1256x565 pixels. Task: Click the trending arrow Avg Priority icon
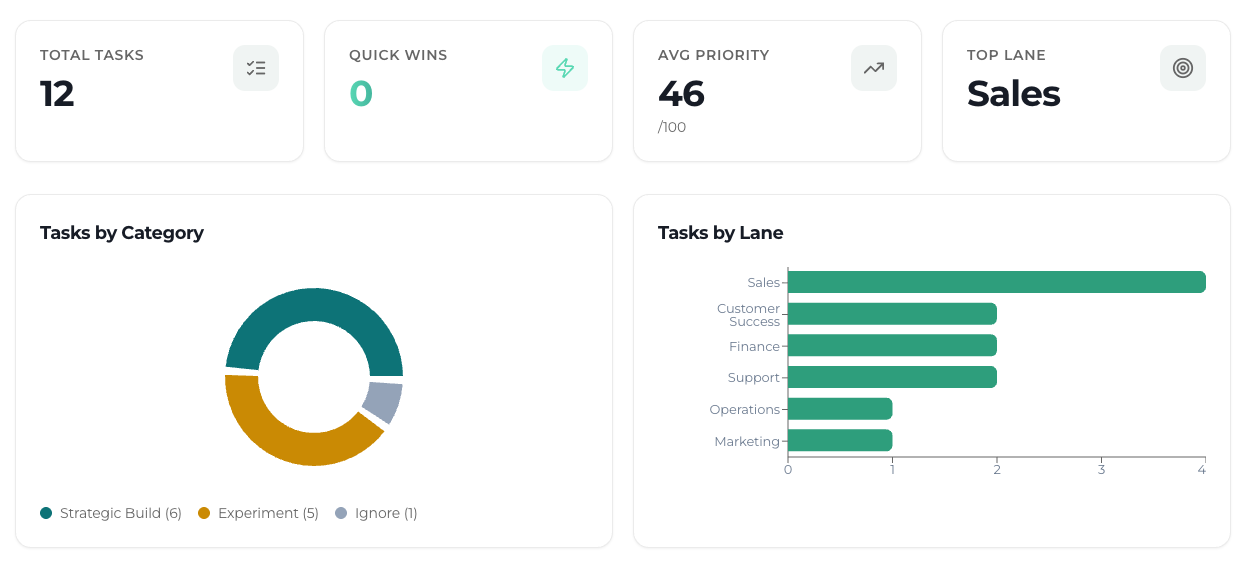[874, 68]
